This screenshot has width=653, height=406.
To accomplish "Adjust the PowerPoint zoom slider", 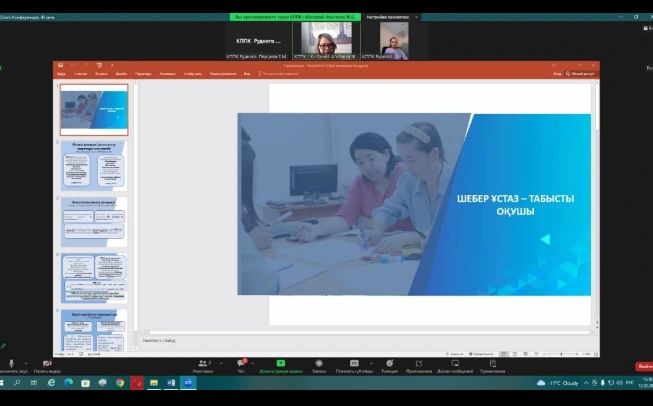I will (562, 354).
